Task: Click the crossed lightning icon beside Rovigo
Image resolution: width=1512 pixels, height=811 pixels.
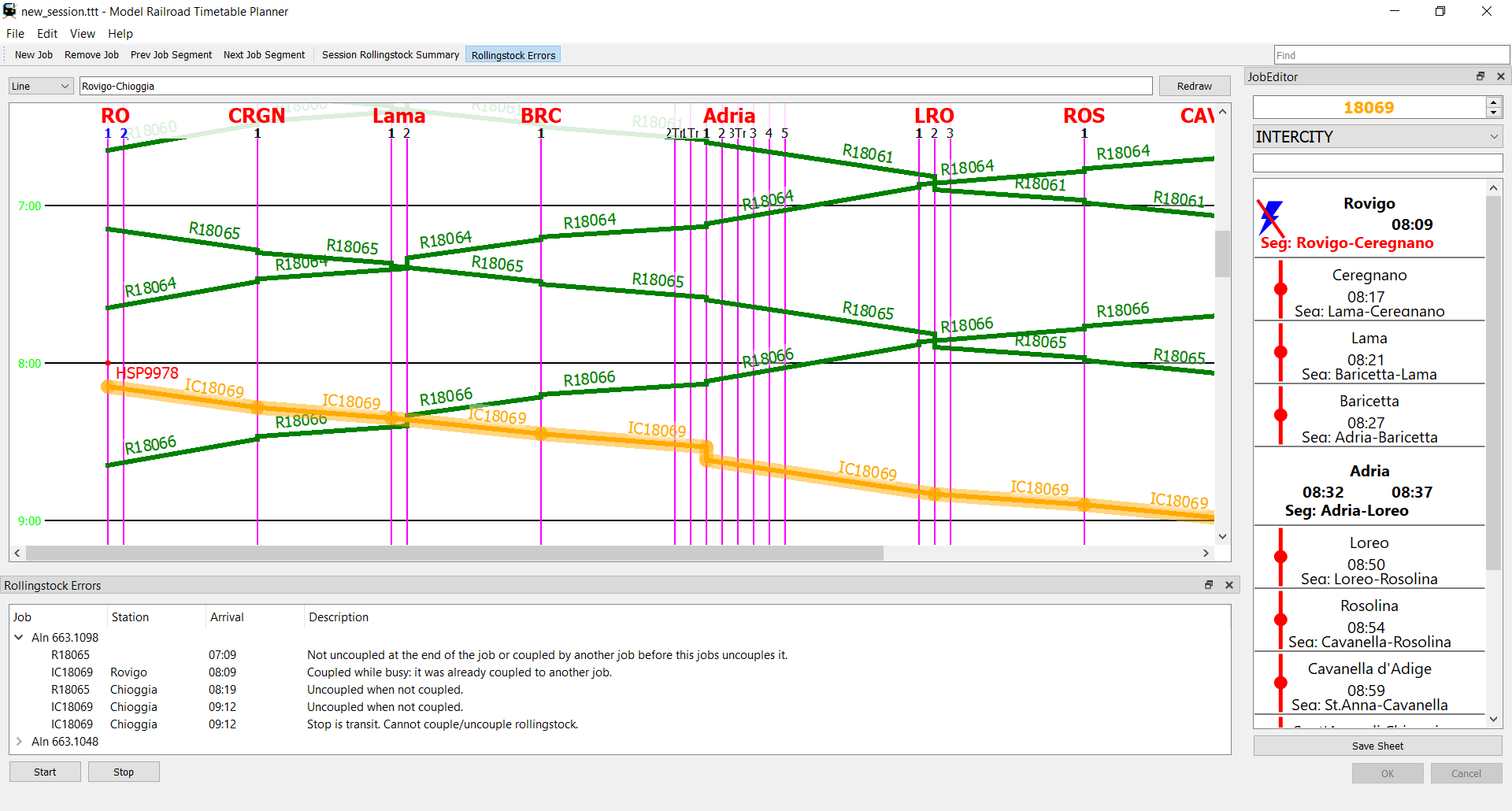Action: [x=1269, y=219]
